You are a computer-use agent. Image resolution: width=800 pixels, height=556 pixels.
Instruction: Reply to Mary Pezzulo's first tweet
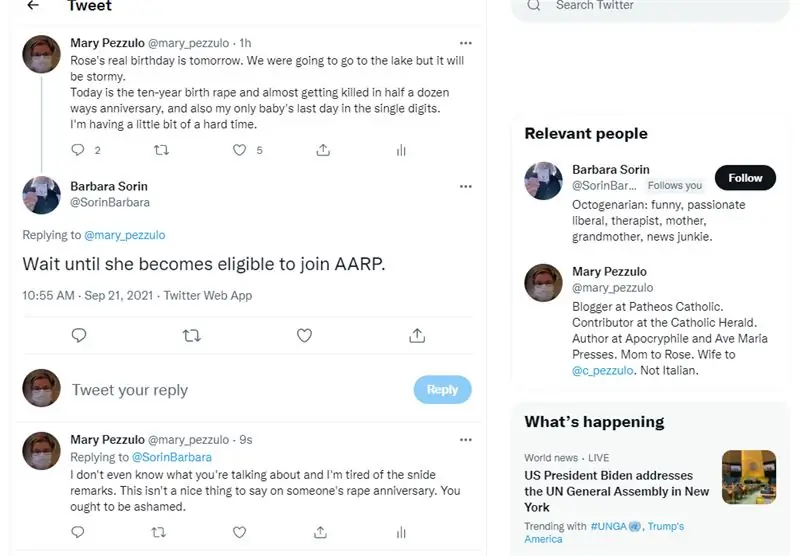tap(79, 150)
